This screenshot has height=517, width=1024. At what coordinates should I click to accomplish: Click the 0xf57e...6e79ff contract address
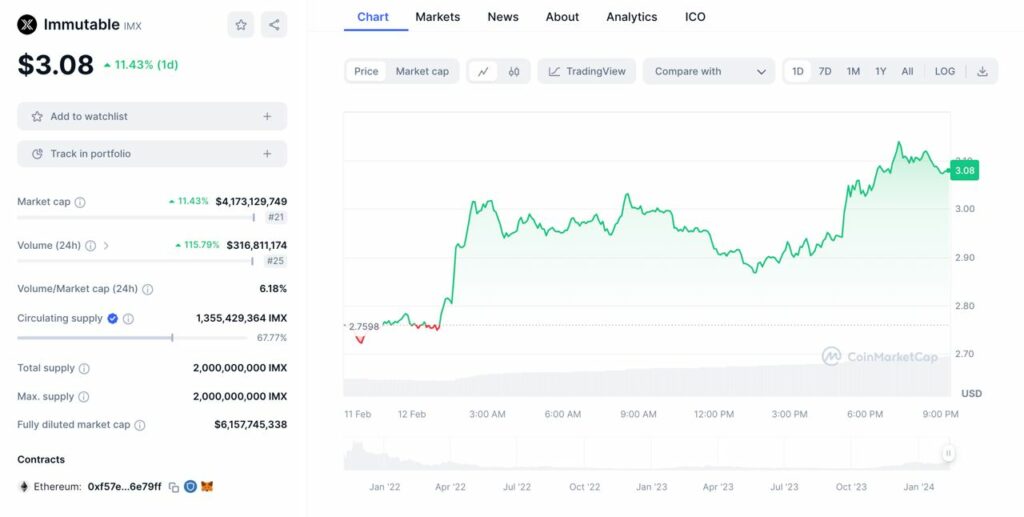point(124,487)
